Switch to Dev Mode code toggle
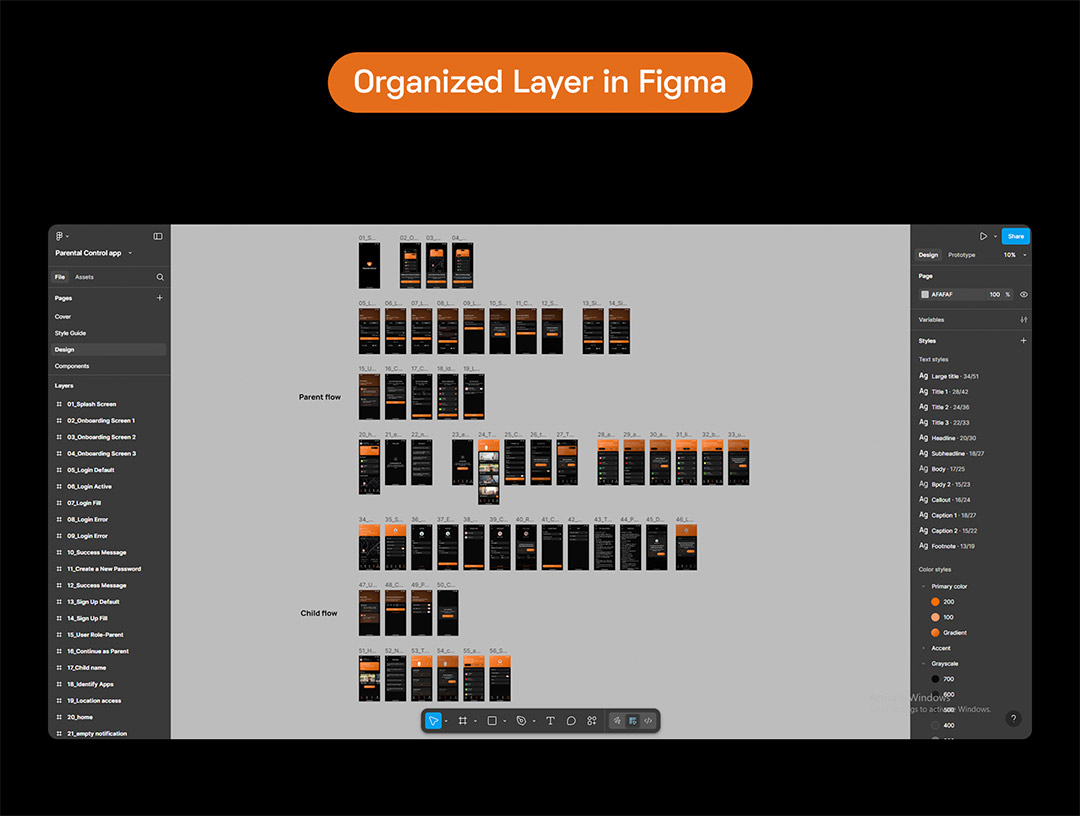This screenshot has width=1080, height=816. click(648, 720)
